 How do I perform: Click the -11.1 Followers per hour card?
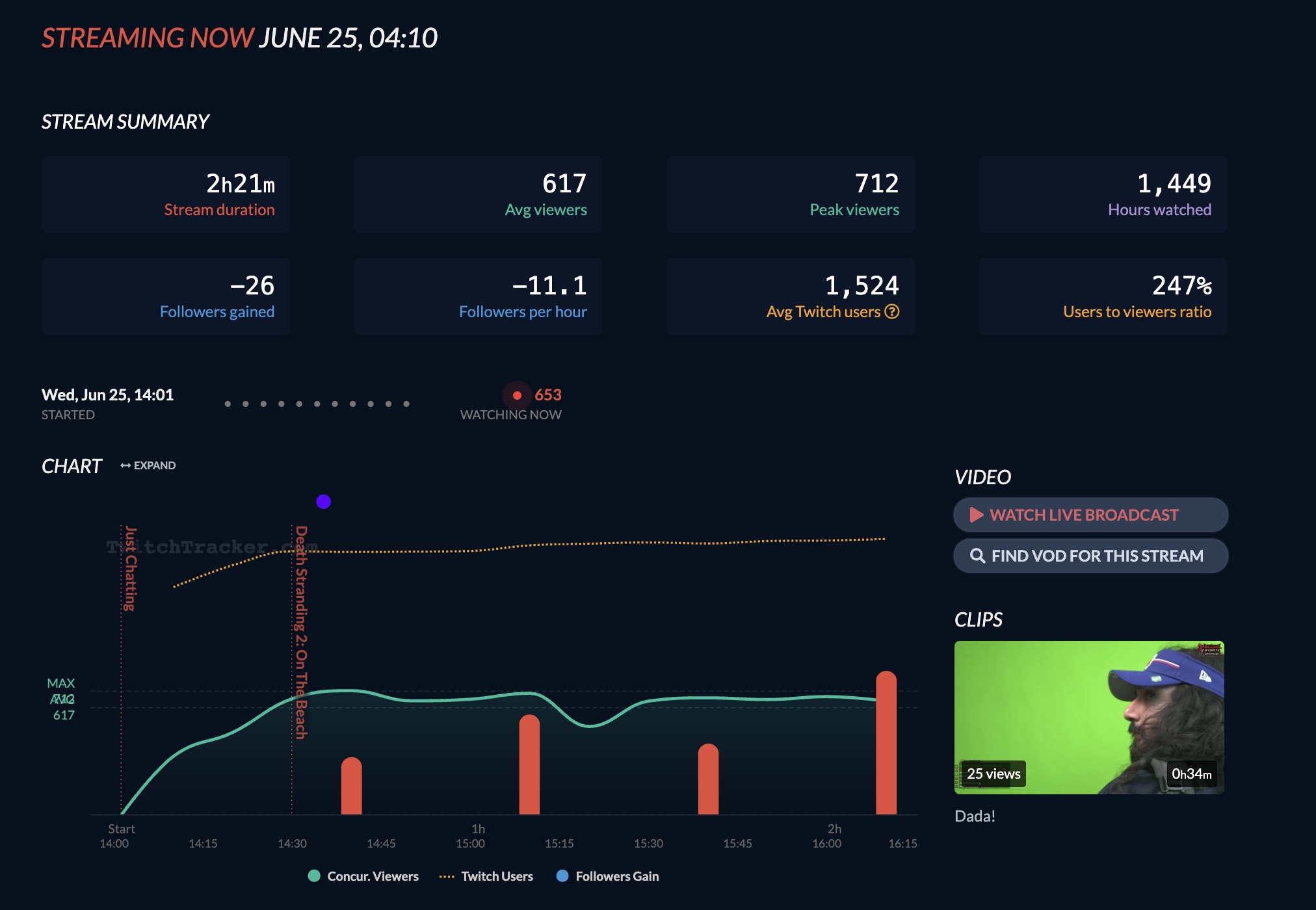point(478,296)
